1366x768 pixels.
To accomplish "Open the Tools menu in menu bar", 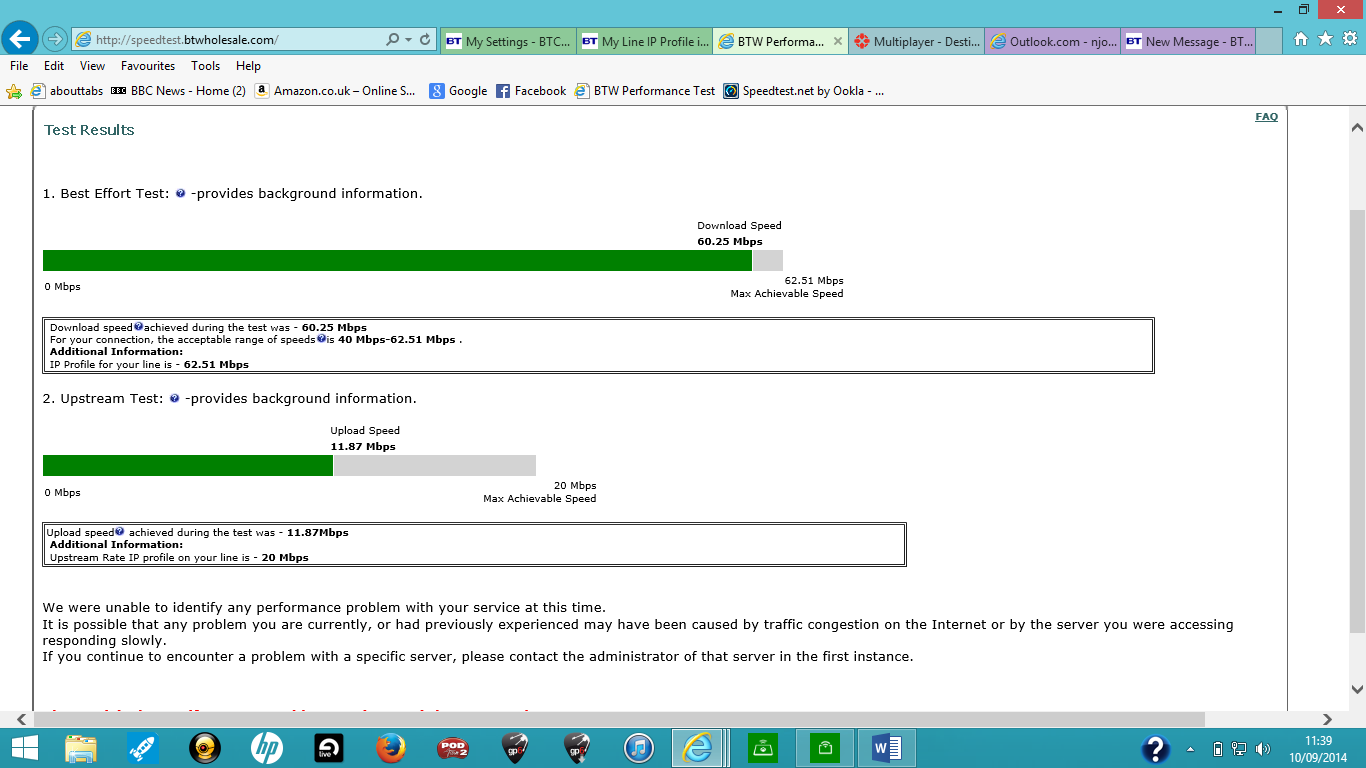I will point(205,66).
